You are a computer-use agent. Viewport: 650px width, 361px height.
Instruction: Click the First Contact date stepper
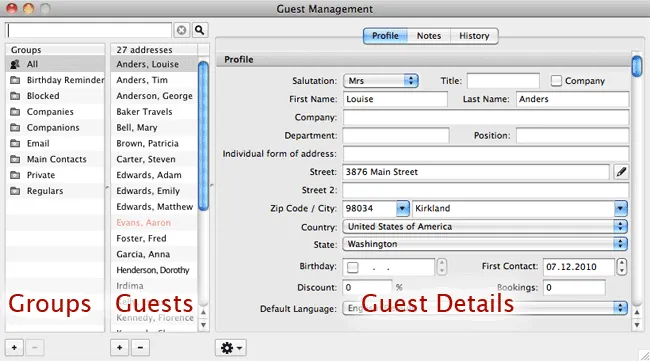pyautogui.click(x=621, y=267)
